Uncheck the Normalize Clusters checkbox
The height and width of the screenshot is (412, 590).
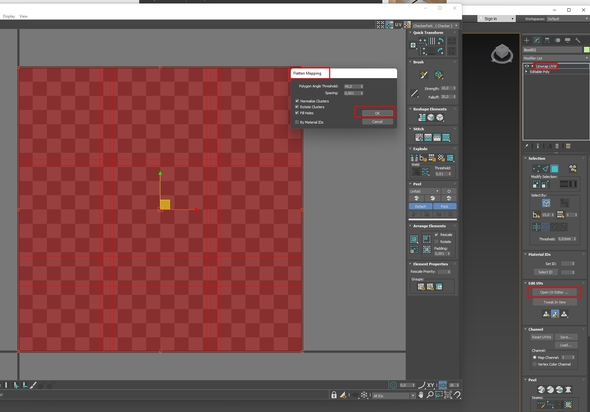297,101
